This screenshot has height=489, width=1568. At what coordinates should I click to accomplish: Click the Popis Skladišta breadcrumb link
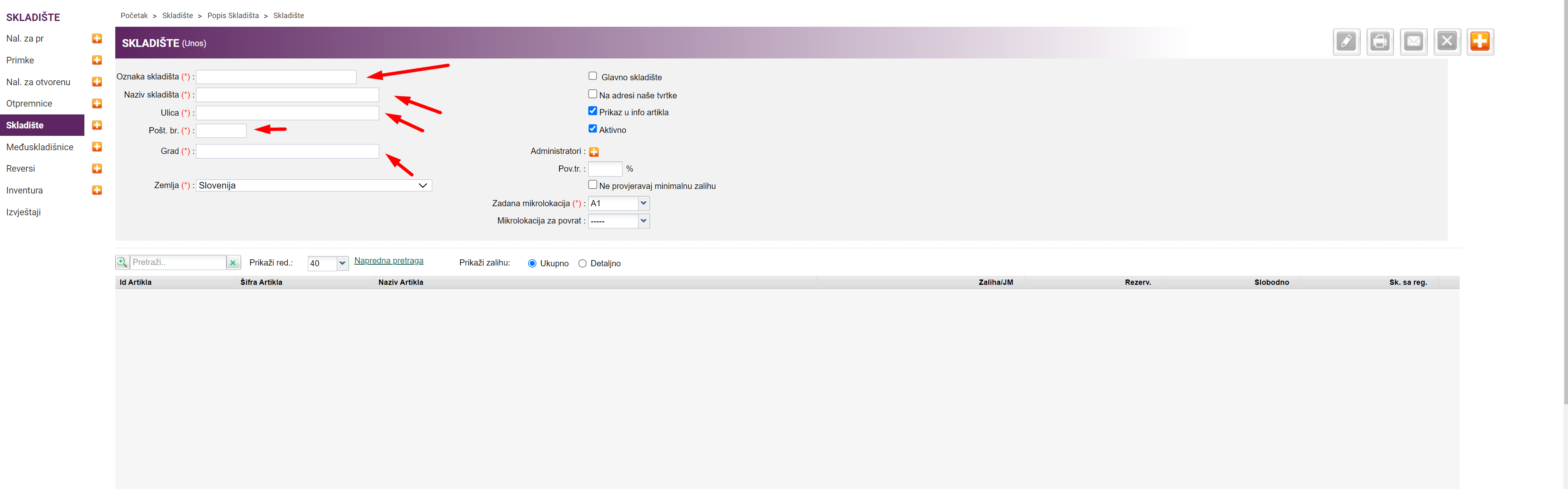[x=233, y=16]
